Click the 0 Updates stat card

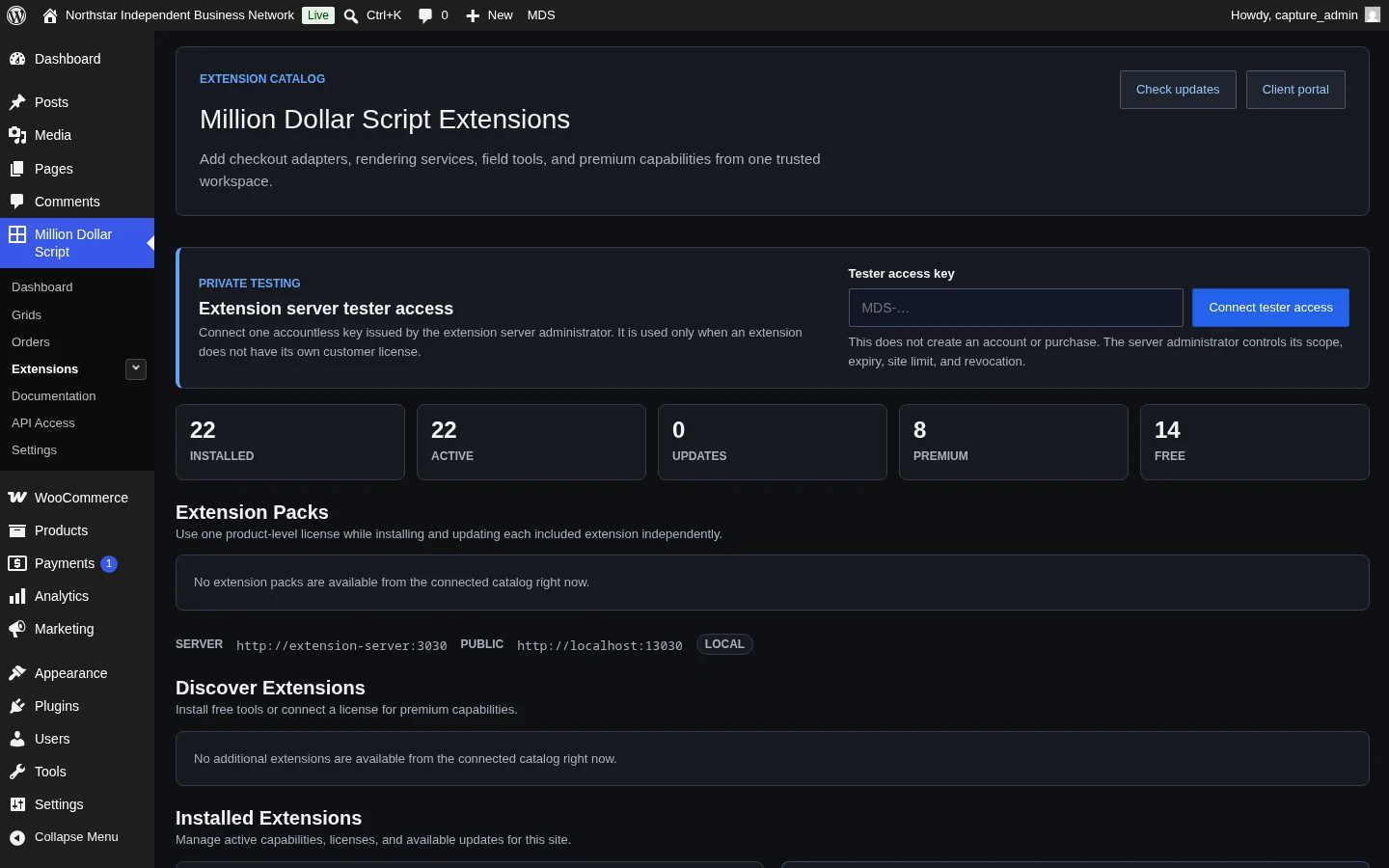(x=773, y=442)
